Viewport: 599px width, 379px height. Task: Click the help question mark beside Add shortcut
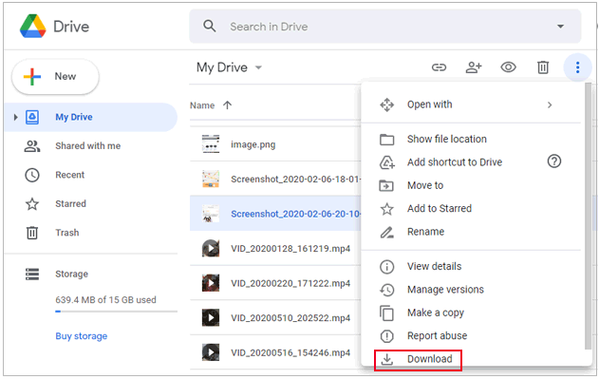[x=554, y=162]
